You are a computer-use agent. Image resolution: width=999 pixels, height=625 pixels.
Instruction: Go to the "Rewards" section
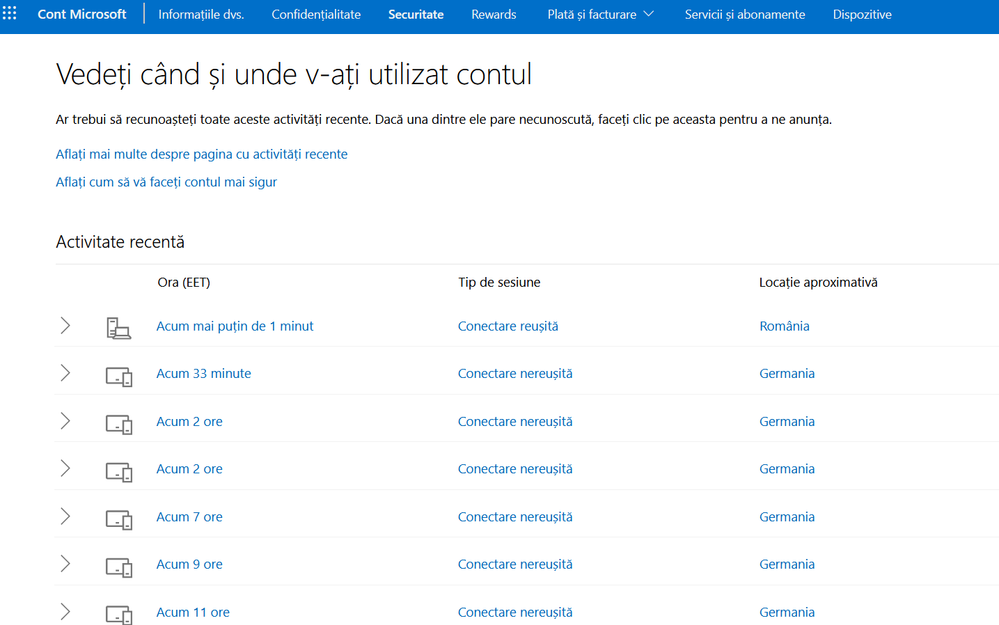[x=493, y=14]
